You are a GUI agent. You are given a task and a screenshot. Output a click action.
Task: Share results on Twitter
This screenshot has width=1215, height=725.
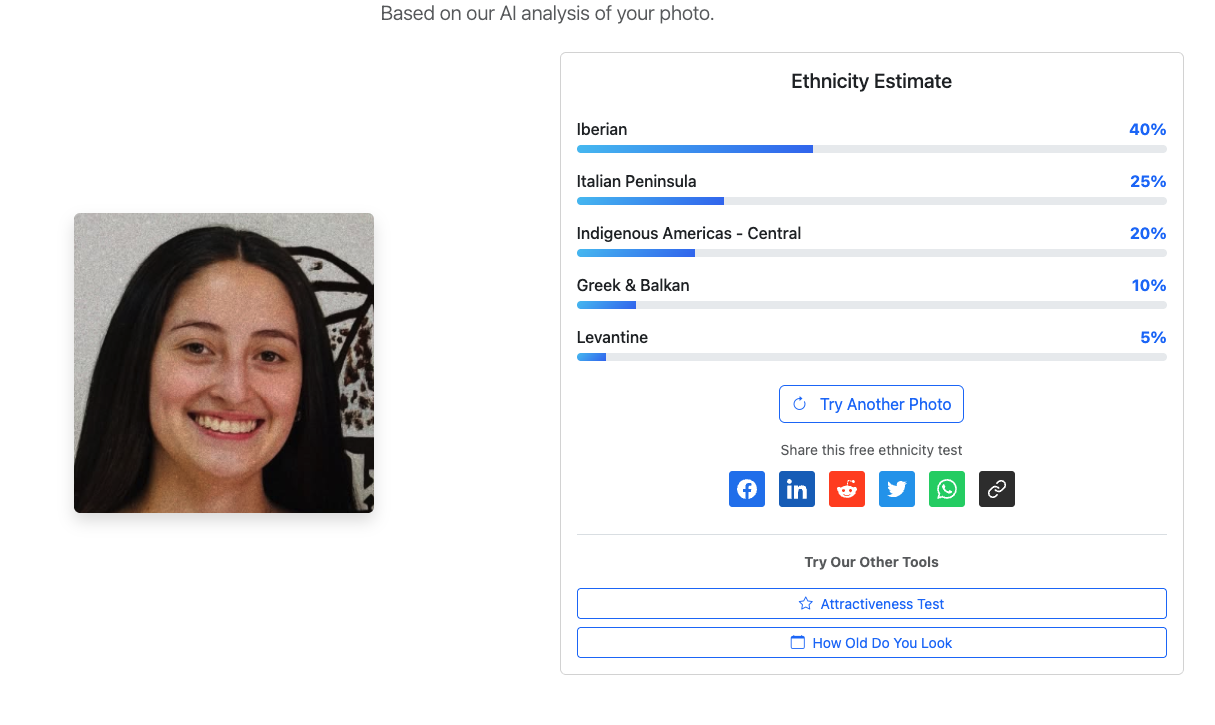click(x=897, y=489)
